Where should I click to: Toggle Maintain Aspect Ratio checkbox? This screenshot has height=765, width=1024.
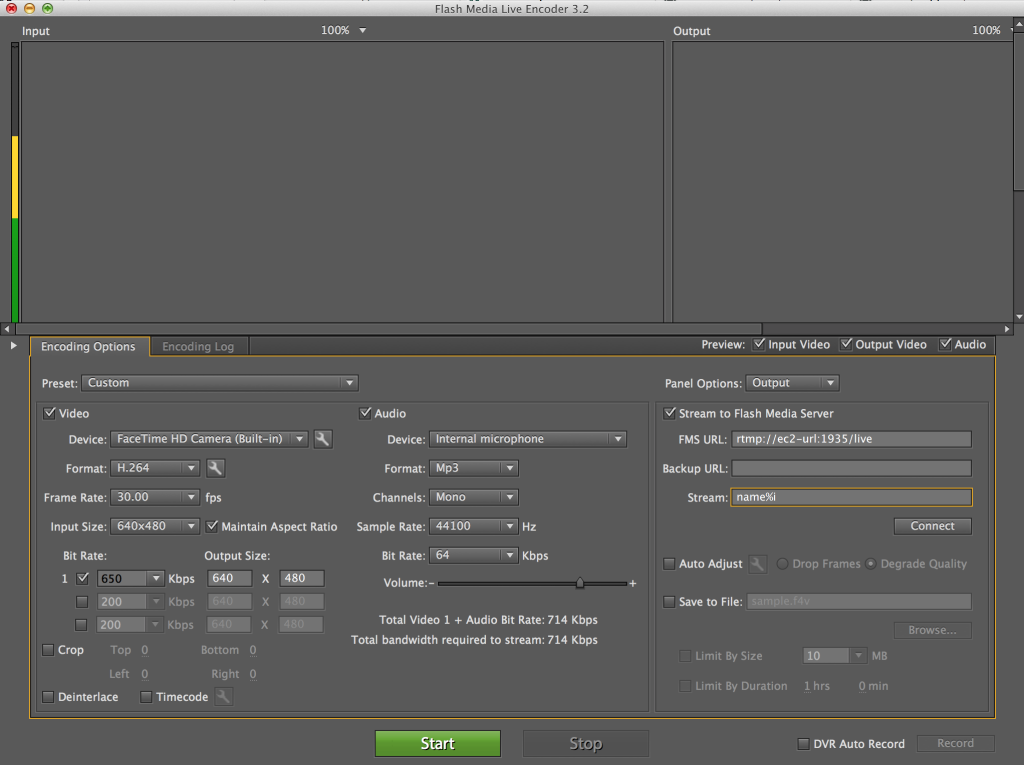point(212,526)
